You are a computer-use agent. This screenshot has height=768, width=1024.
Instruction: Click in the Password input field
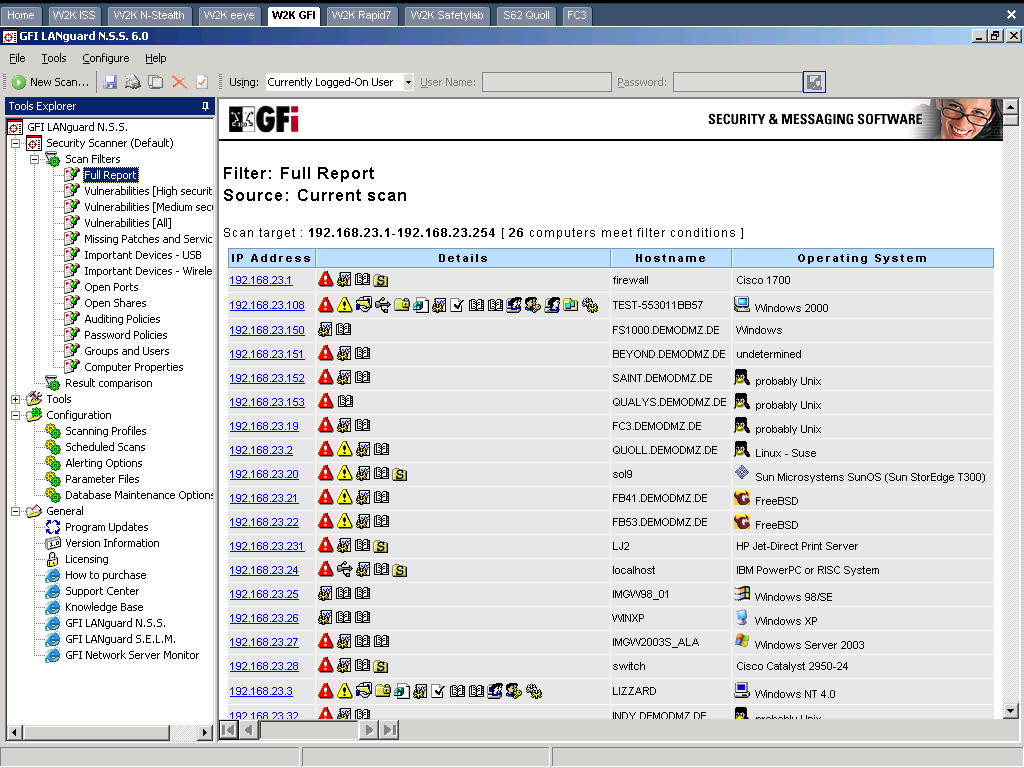[x=737, y=82]
